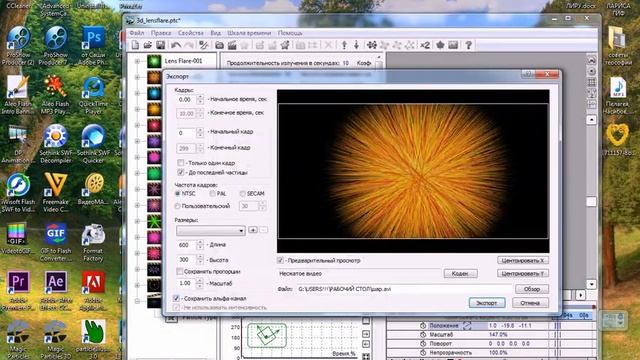The width and height of the screenshot is (640, 360).
Task: Select the NTSC frame rate radio button
Action: 178,193
